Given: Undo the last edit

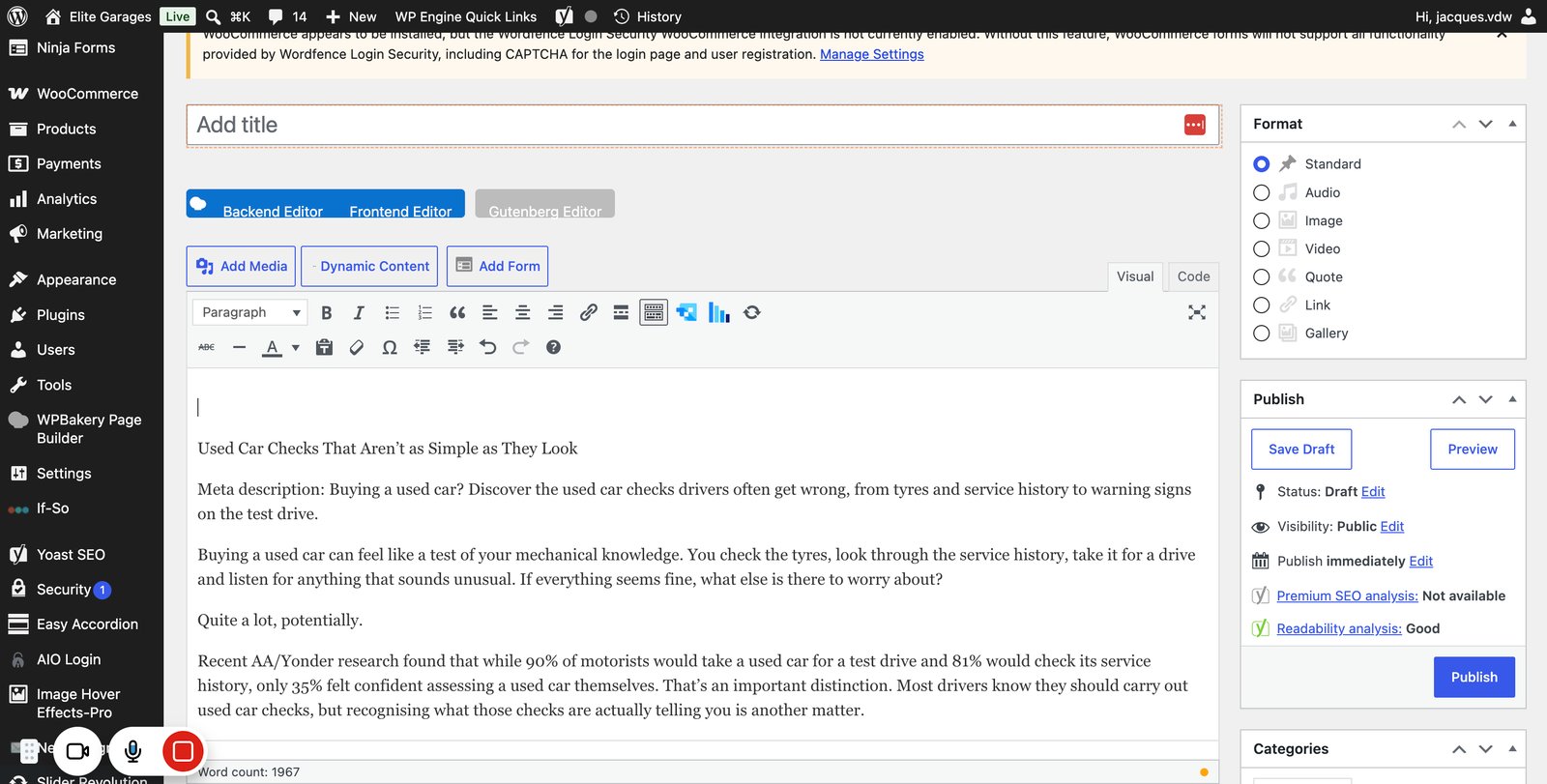Looking at the screenshot, I should tap(488, 347).
